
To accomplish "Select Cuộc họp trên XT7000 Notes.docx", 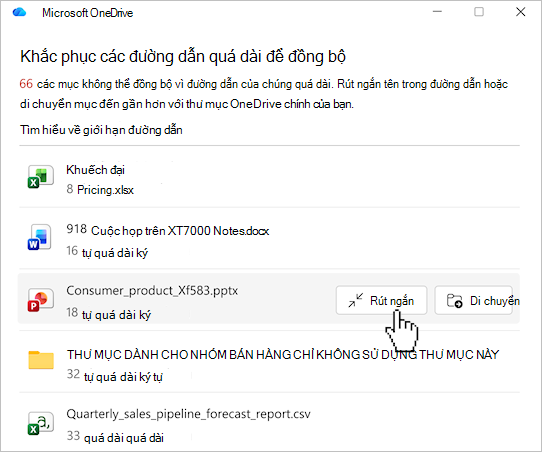I will (x=180, y=230).
